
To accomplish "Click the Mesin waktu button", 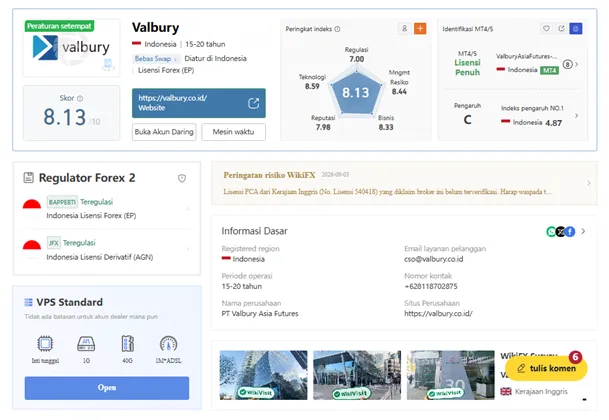I will point(233,132).
